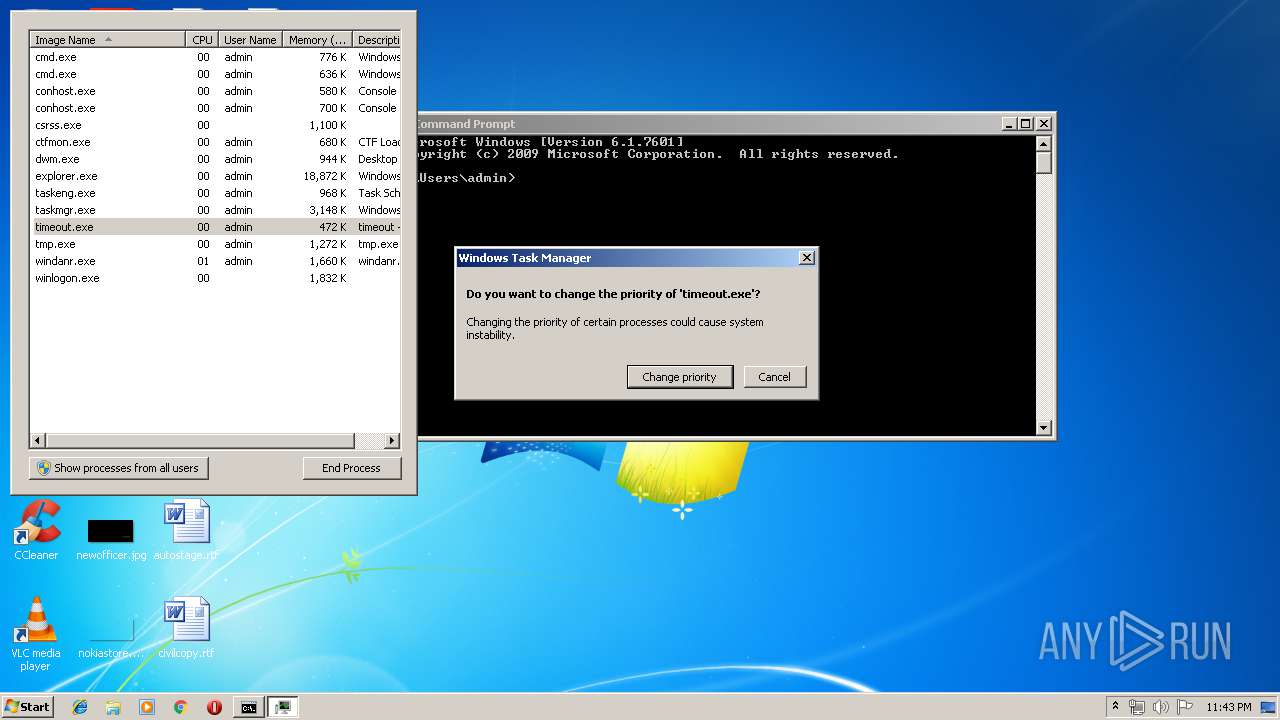
Task: Select the csrss.exe process
Action: click(215, 125)
